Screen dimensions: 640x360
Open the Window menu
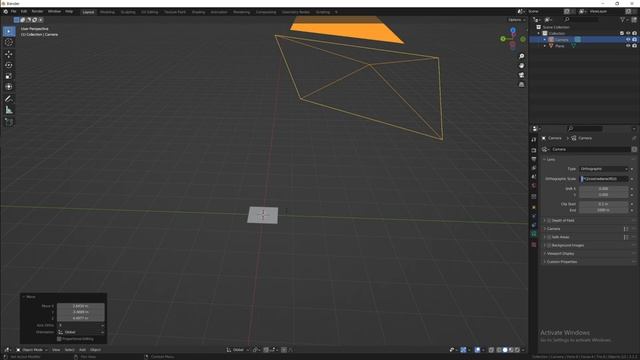pyautogui.click(x=54, y=11)
